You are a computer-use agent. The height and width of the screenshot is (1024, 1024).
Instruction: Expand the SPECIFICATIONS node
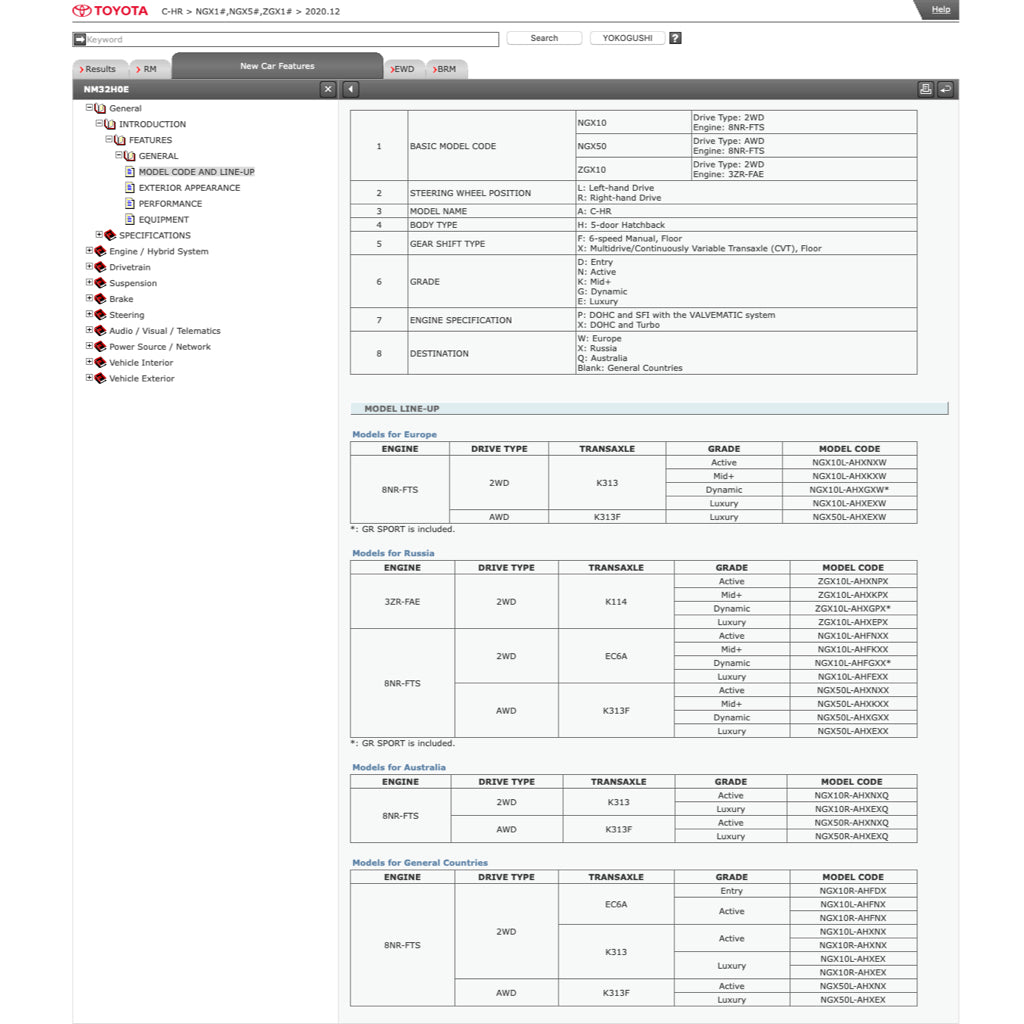[x=99, y=235]
